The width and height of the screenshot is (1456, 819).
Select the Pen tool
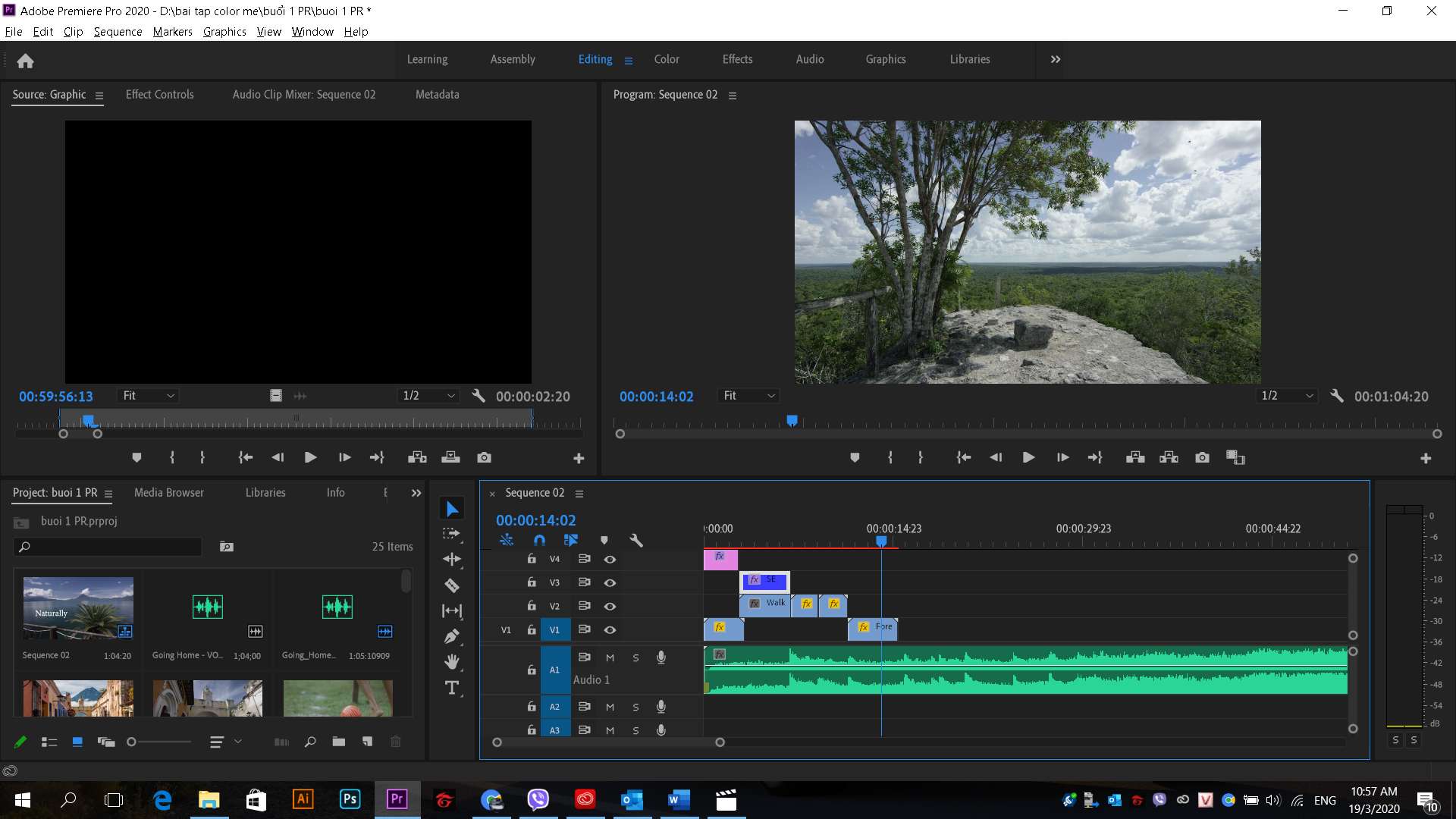tap(452, 636)
